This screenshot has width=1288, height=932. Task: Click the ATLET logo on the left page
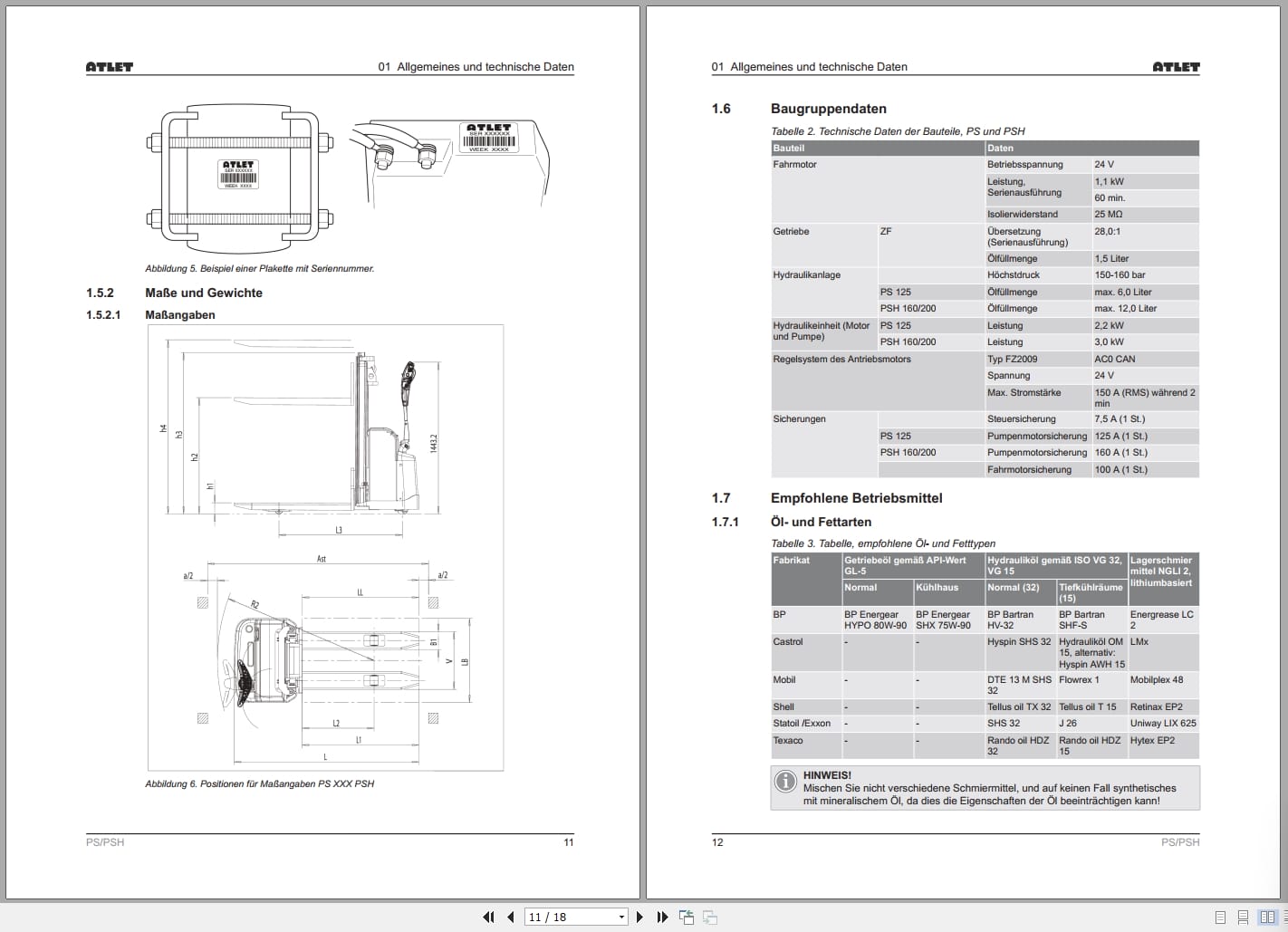[x=110, y=66]
